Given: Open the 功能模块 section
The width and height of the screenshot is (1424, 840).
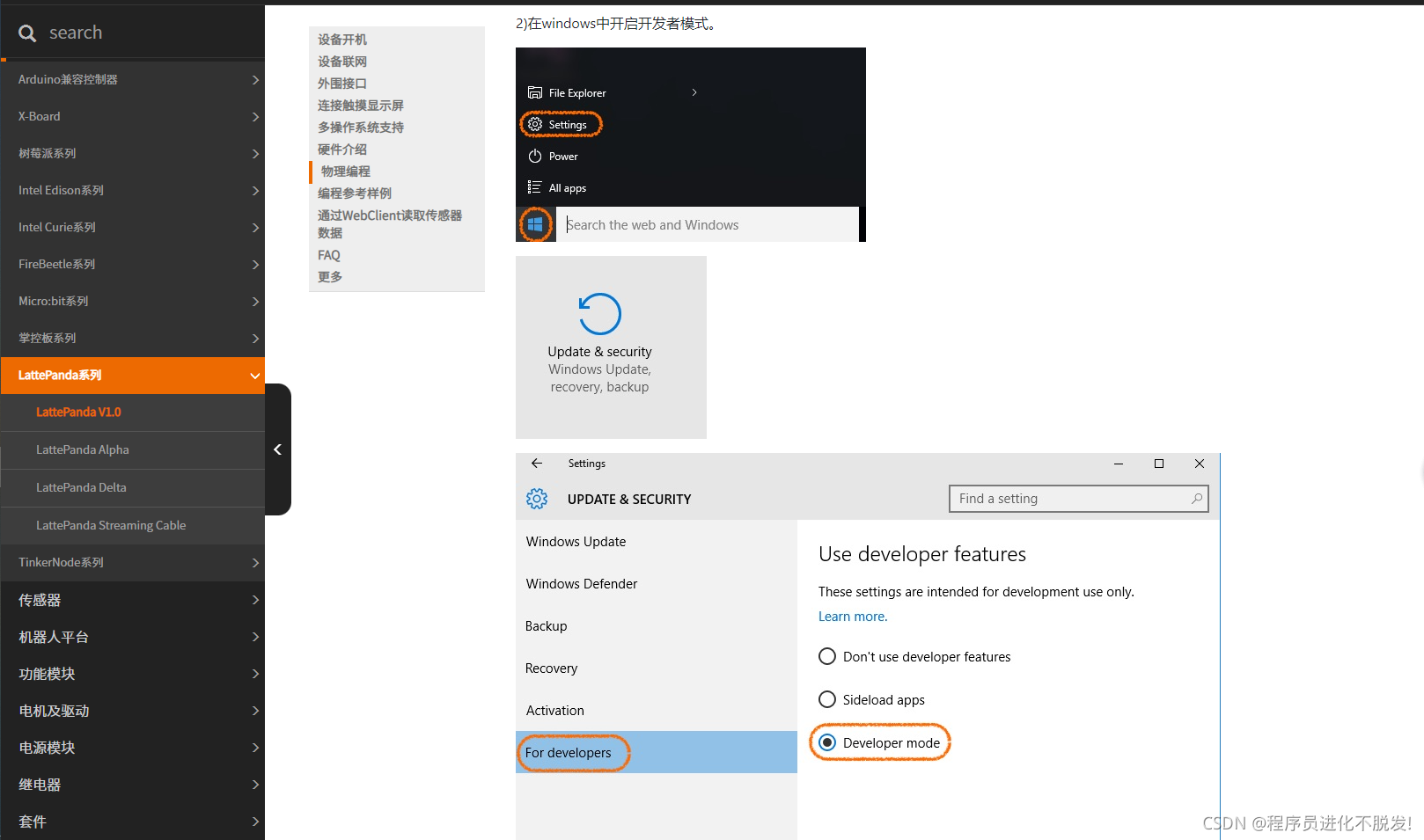Looking at the screenshot, I should (x=132, y=674).
